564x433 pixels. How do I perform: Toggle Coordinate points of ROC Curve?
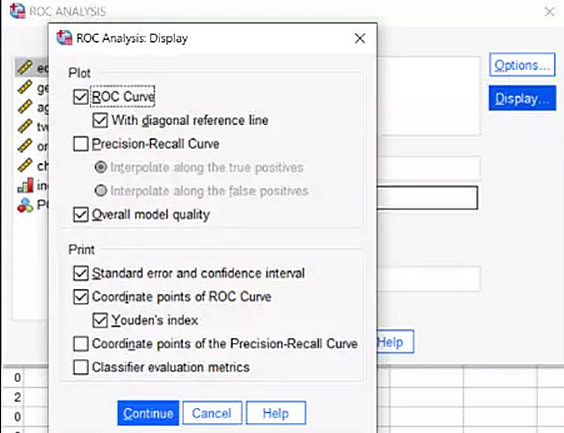(81, 297)
